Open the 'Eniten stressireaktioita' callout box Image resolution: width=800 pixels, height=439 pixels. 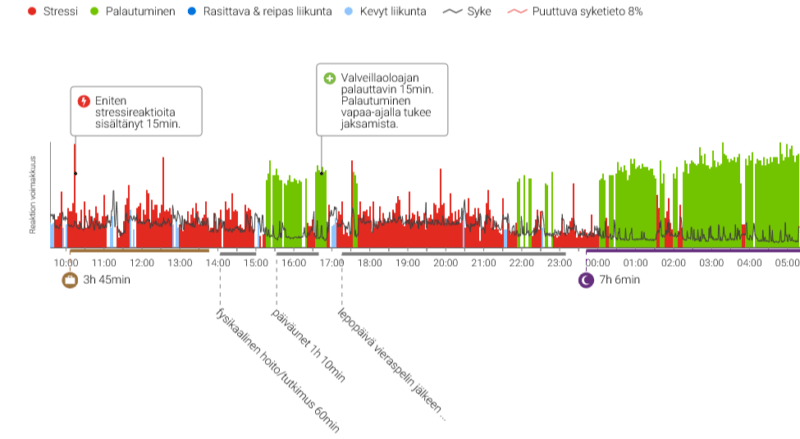136,110
